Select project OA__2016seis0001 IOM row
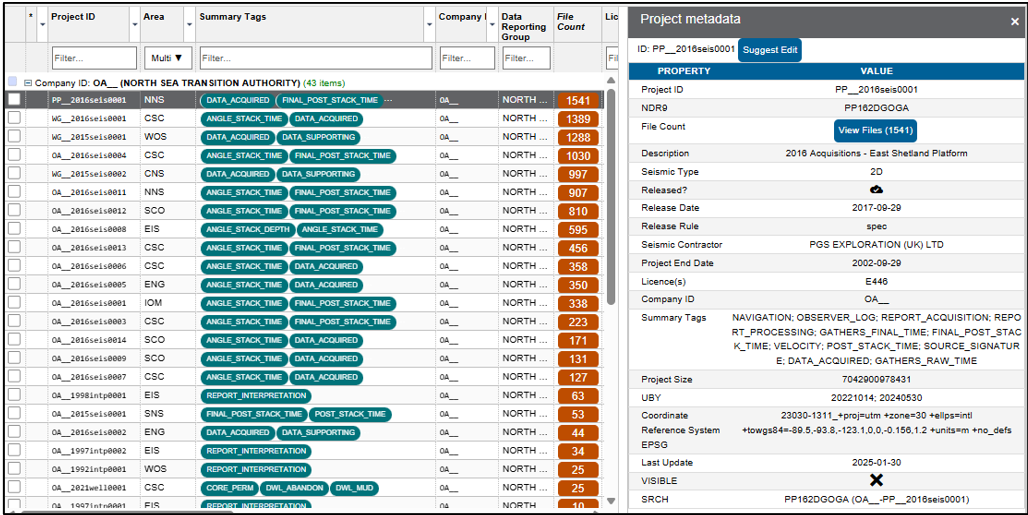This screenshot has height=515, width=1028. click(x=89, y=303)
